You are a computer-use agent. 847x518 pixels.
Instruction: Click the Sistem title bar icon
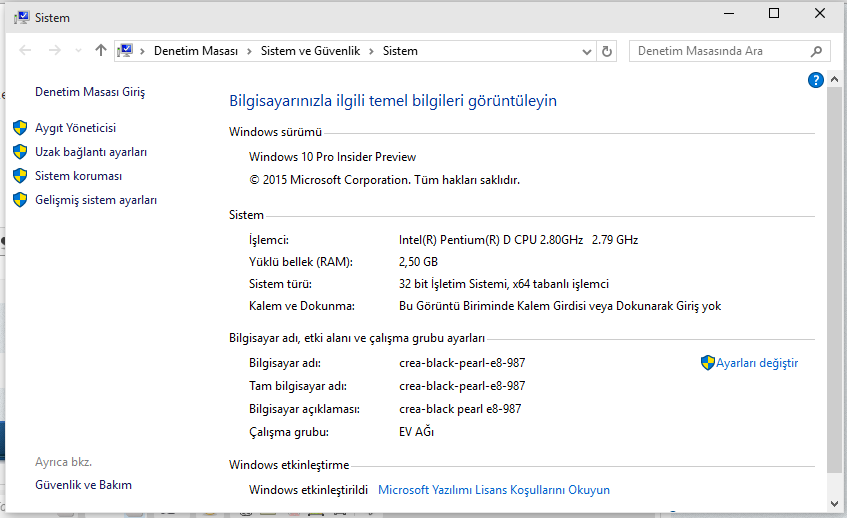coord(22,18)
